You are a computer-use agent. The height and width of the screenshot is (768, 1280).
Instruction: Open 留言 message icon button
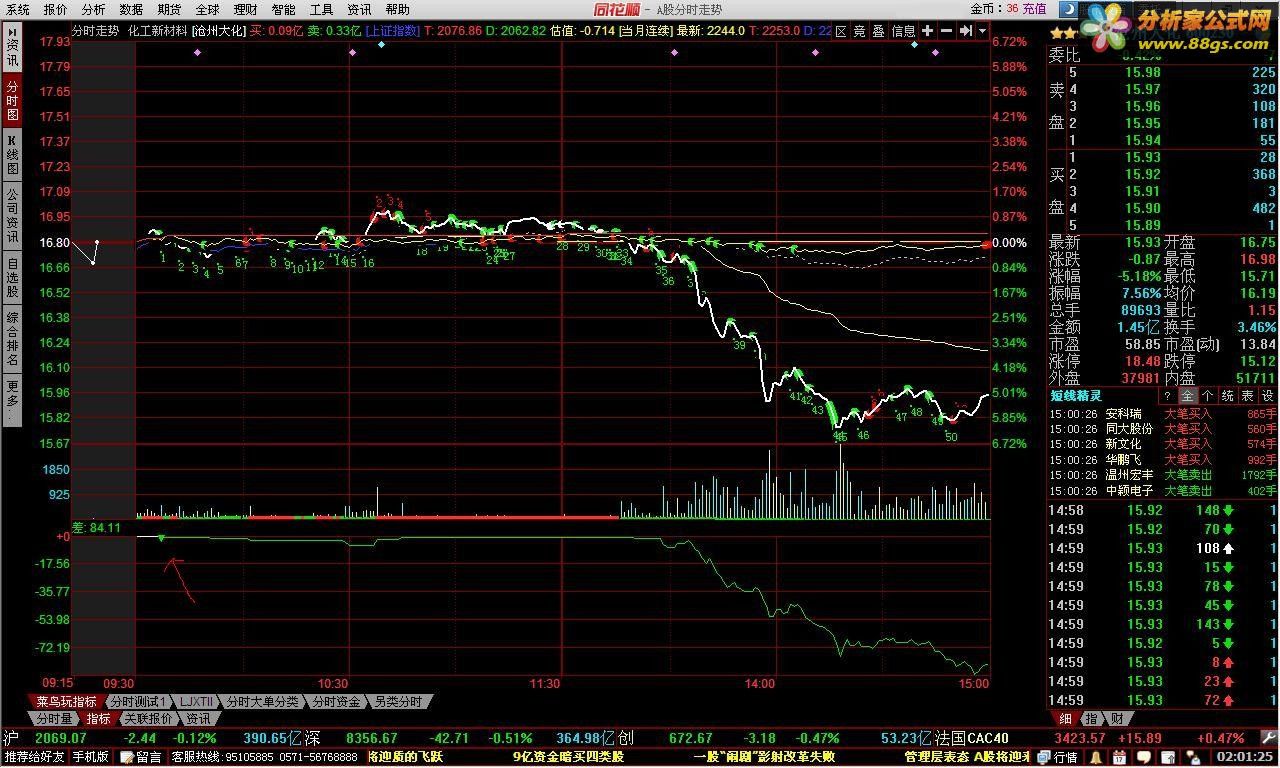pos(141,757)
